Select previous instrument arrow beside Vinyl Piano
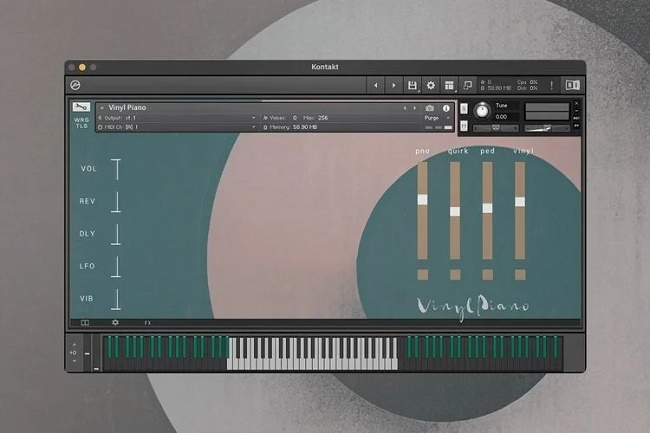Image resolution: width=650 pixels, height=433 pixels. click(x=405, y=108)
